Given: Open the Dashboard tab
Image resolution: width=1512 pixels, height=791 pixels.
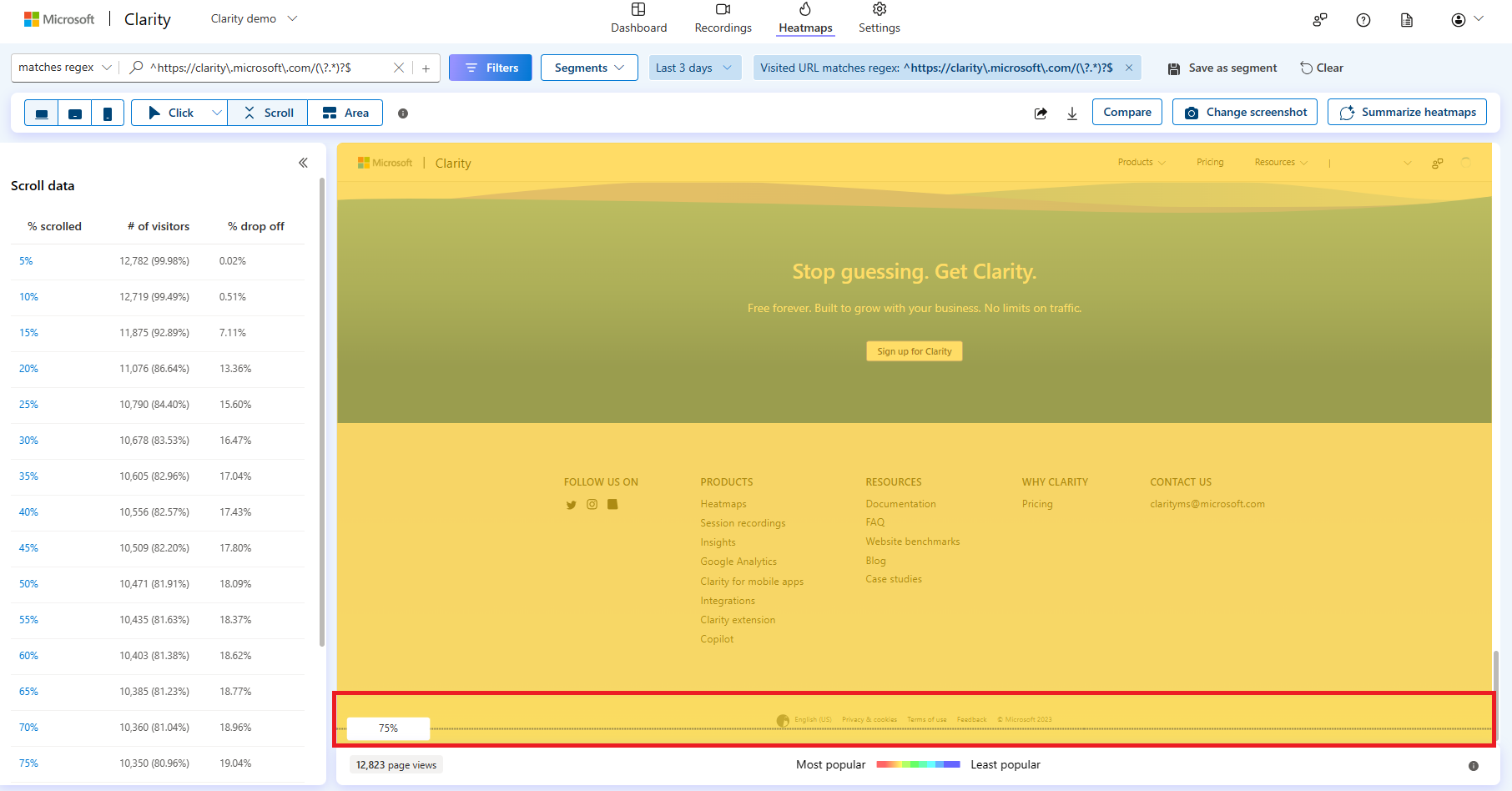Looking at the screenshot, I should (x=638, y=18).
